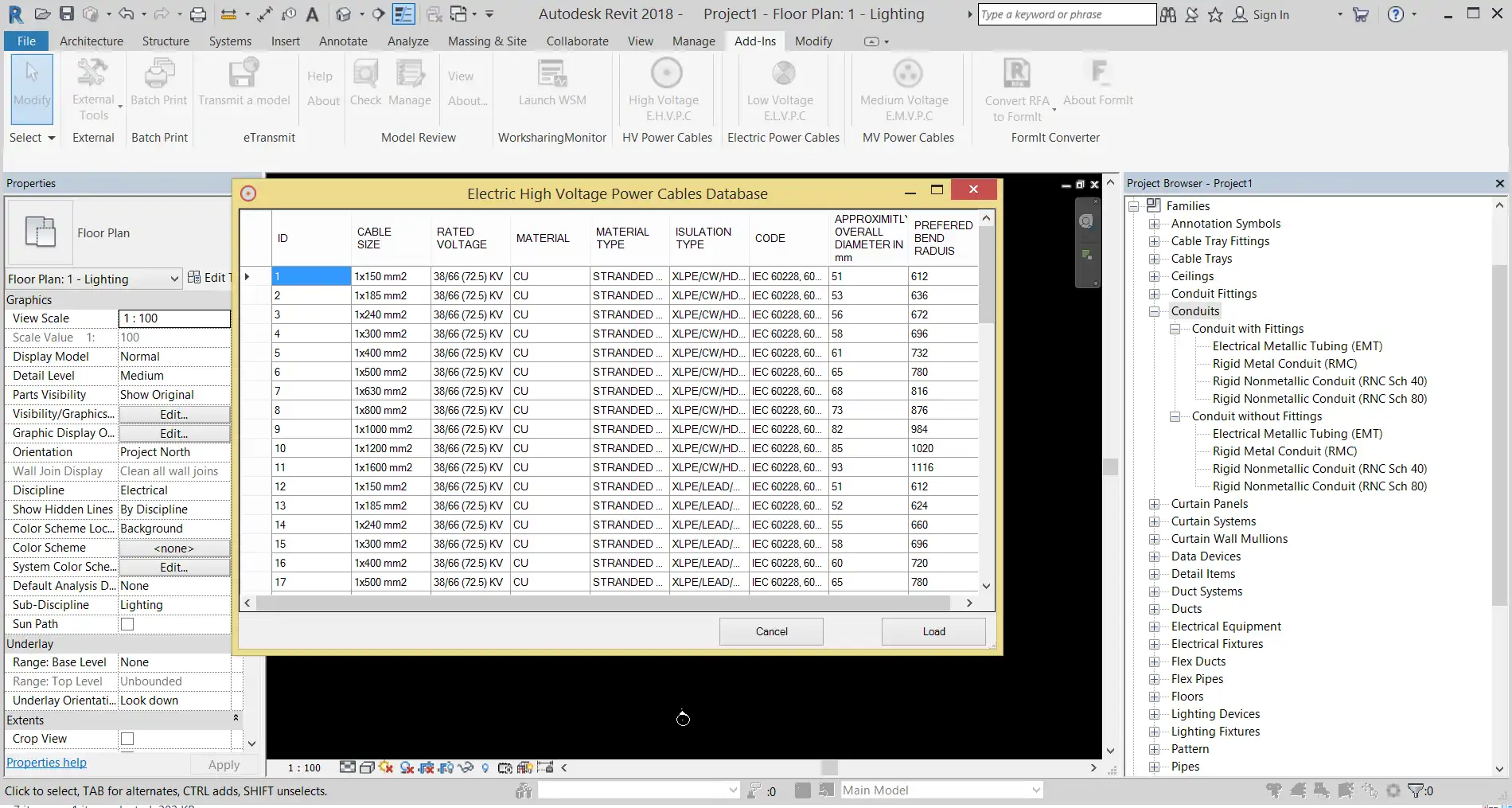Open the Floor Plan: 1 - Lighting dropdown
This screenshot has height=808, width=1512.
coord(173,279)
